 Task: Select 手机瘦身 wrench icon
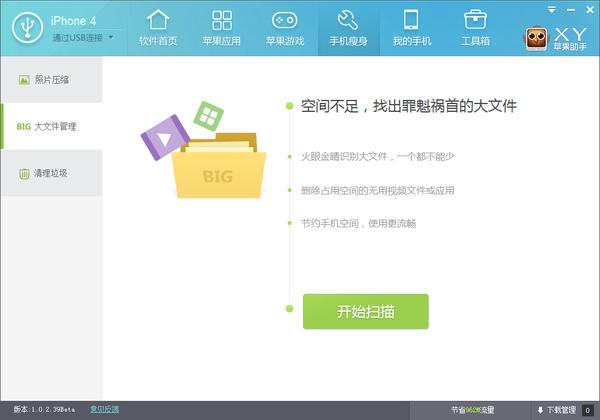point(348,20)
